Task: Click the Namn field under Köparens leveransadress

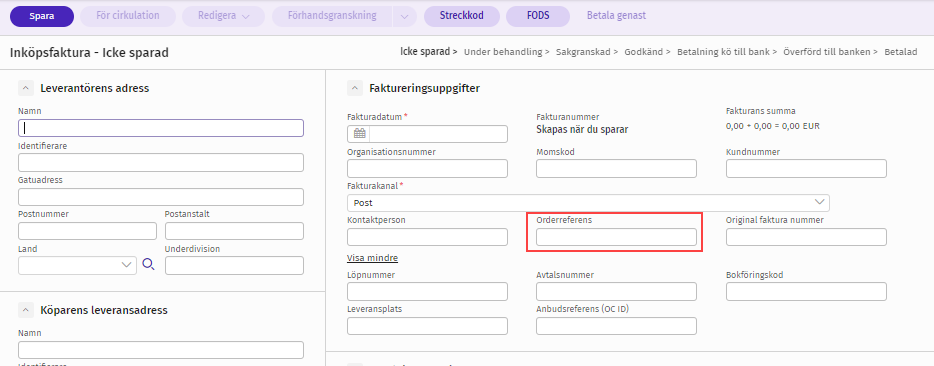Action: point(161,350)
